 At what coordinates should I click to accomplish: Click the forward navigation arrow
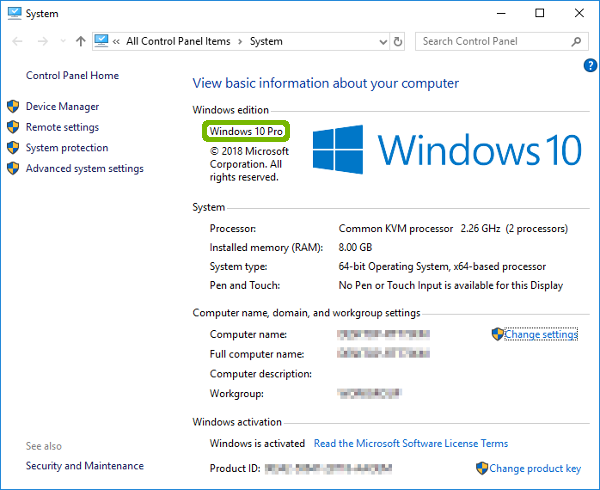(43, 41)
